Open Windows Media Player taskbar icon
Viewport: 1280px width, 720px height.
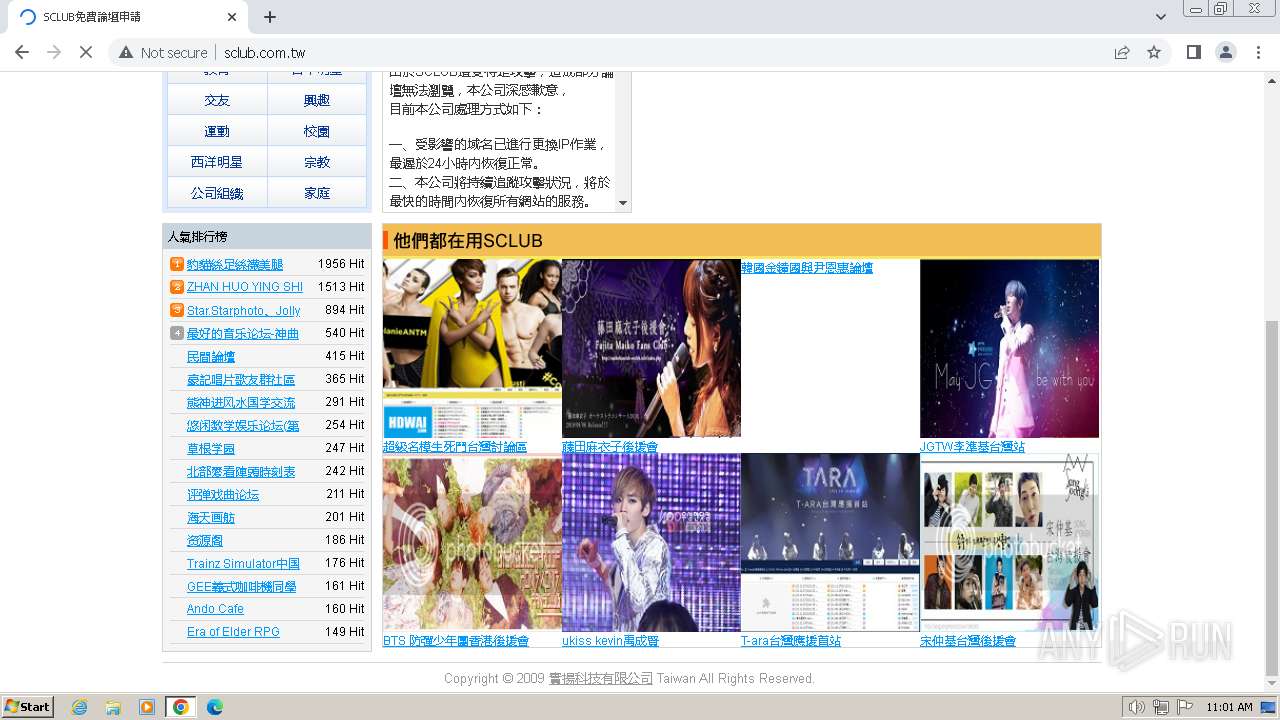tap(147, 707)
